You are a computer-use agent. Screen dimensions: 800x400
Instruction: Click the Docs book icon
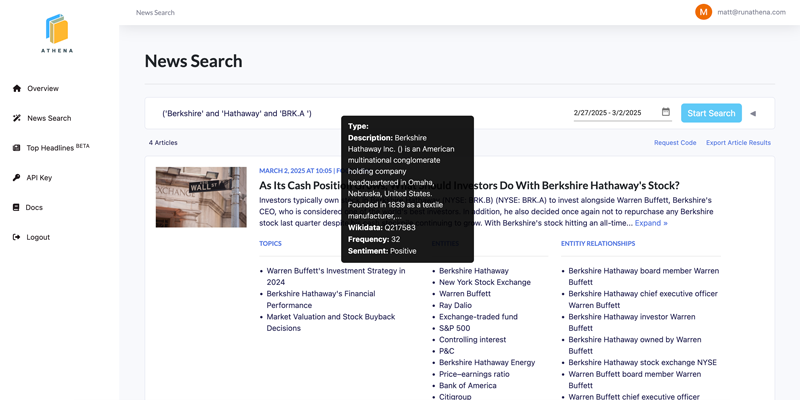point(16,207)
